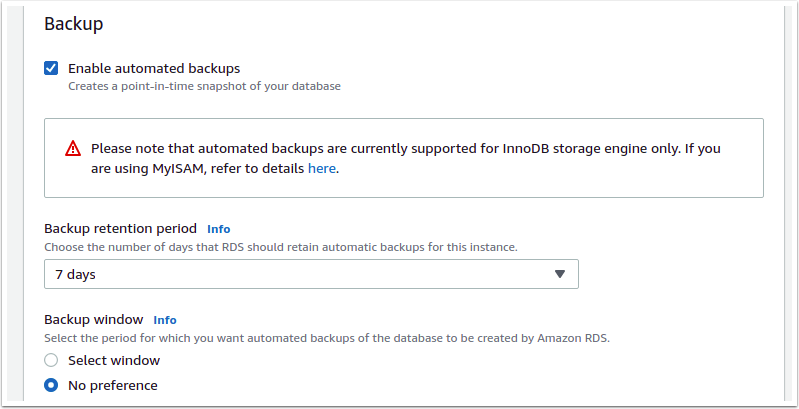Click the retention period dropdown arrow
Screen dimensions: 799x409
(560, 274)
